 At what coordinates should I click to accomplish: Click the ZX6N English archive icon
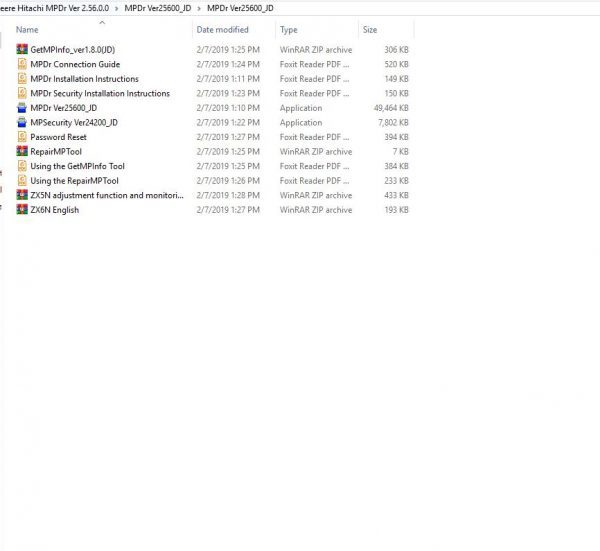(22, 209)
